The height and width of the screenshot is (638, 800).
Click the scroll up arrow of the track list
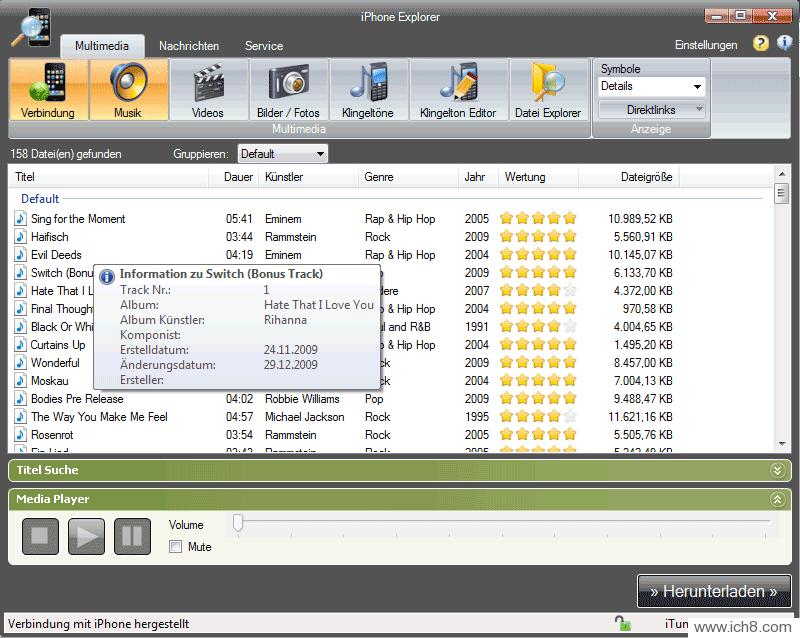coord(782,175)
